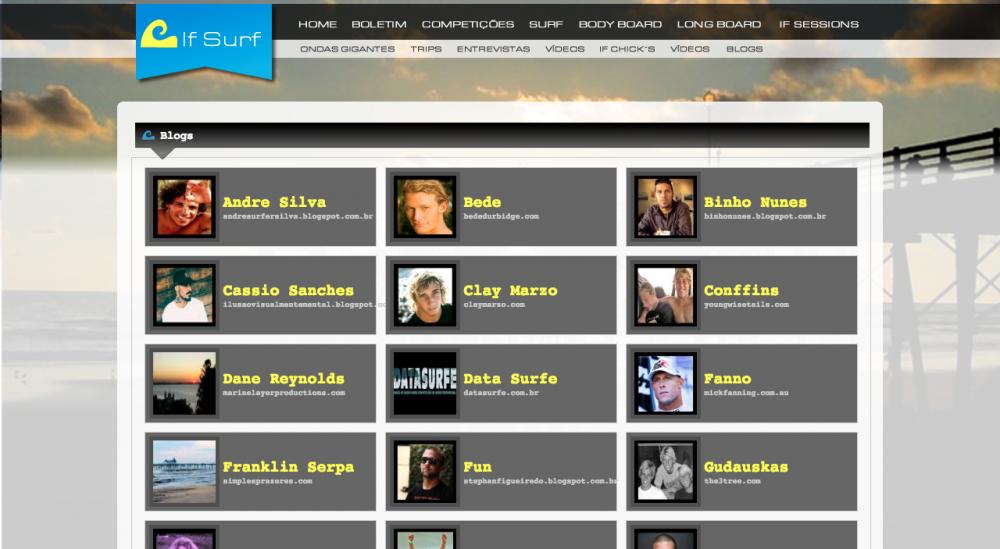Click the simpleprazeres.com URL text

pyautogui.click(x=267, y=481)
